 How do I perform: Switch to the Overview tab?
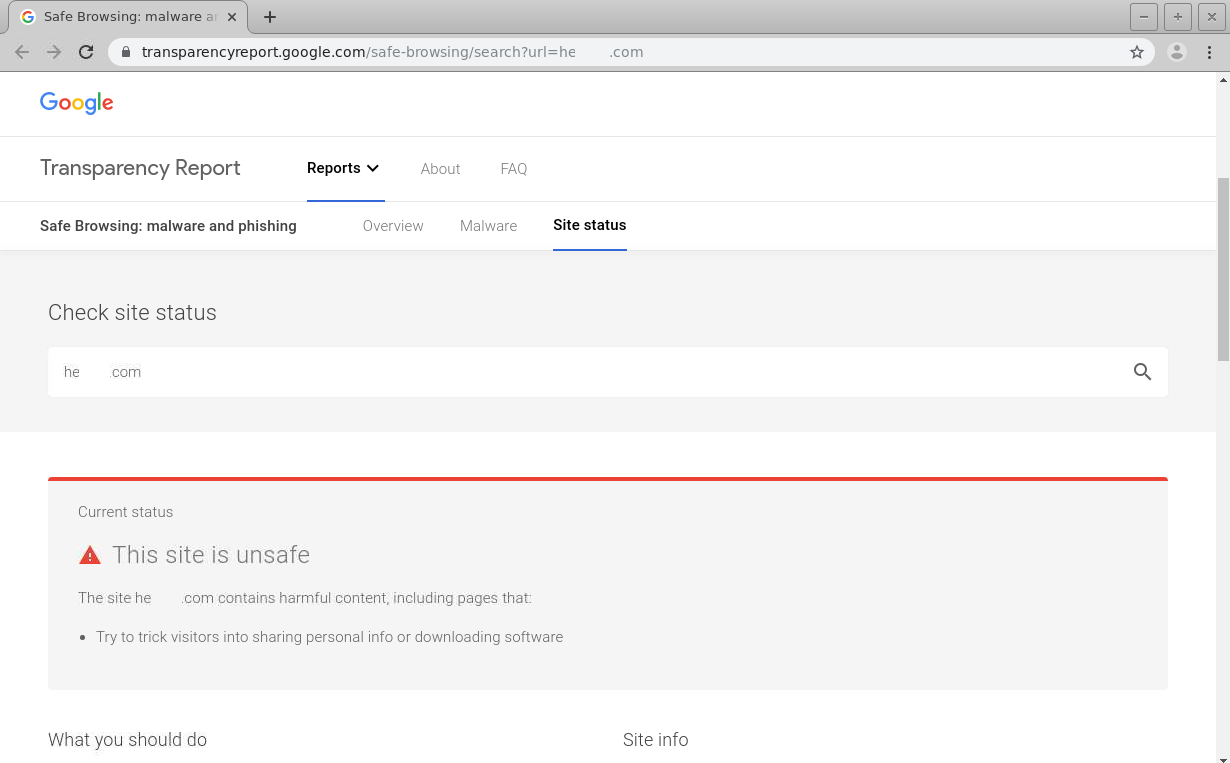[x=393, y=226]
